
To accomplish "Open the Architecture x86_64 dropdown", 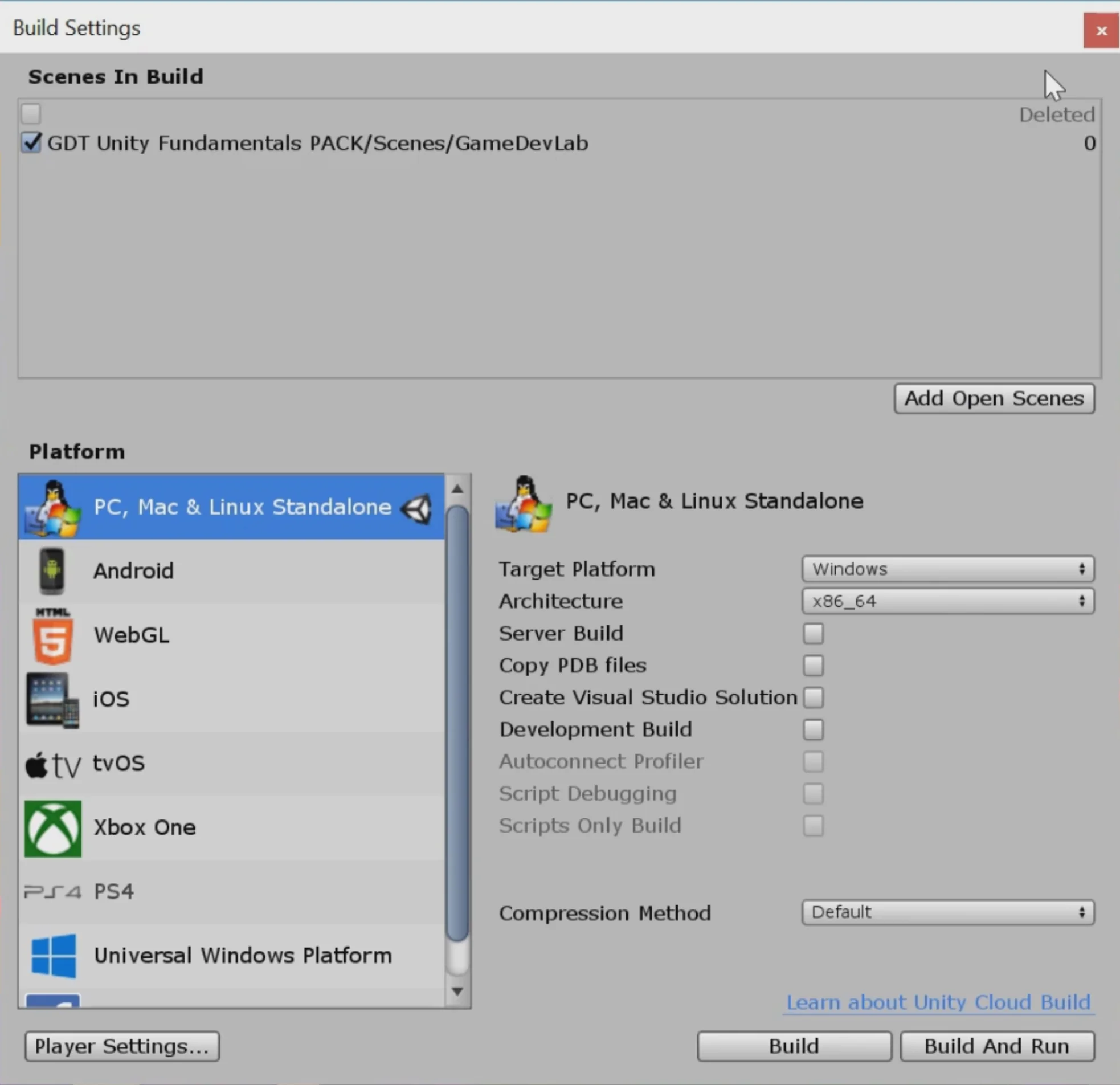I will [948, 601].
